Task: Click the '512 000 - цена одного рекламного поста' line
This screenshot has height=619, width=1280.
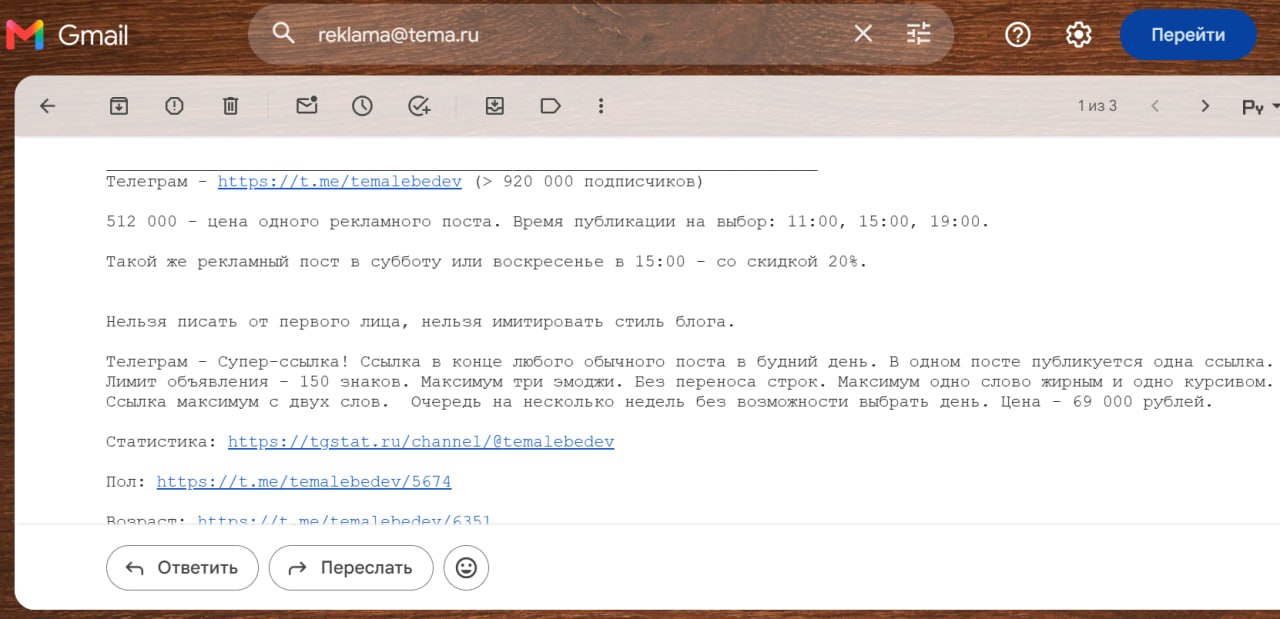Action: (x=548, y=222)
